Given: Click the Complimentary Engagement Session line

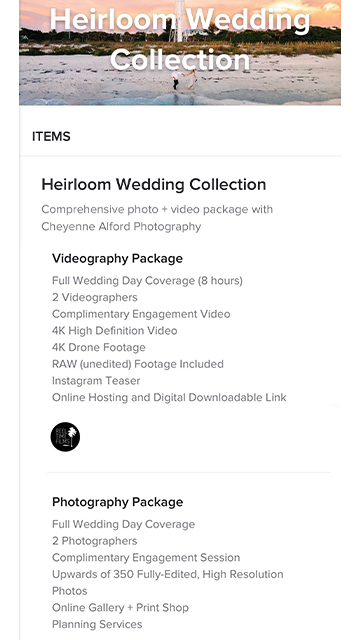Looking at the screenshot, I should pos(146,558).
